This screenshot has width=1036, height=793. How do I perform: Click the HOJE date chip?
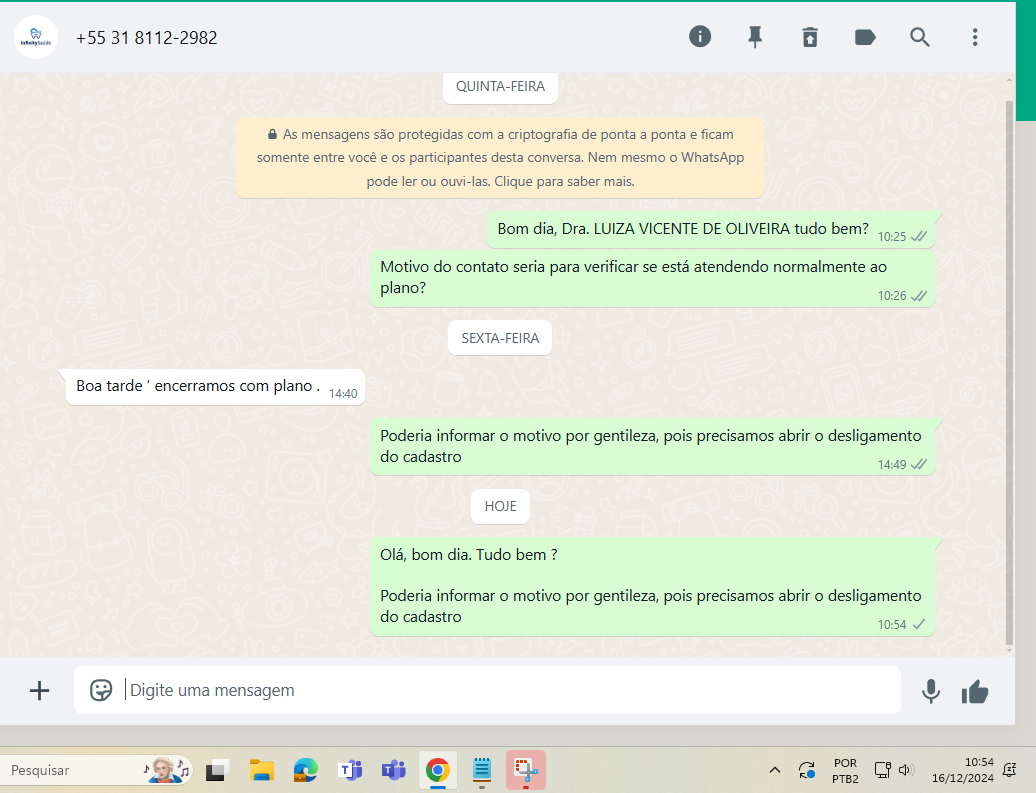[500, 506]
